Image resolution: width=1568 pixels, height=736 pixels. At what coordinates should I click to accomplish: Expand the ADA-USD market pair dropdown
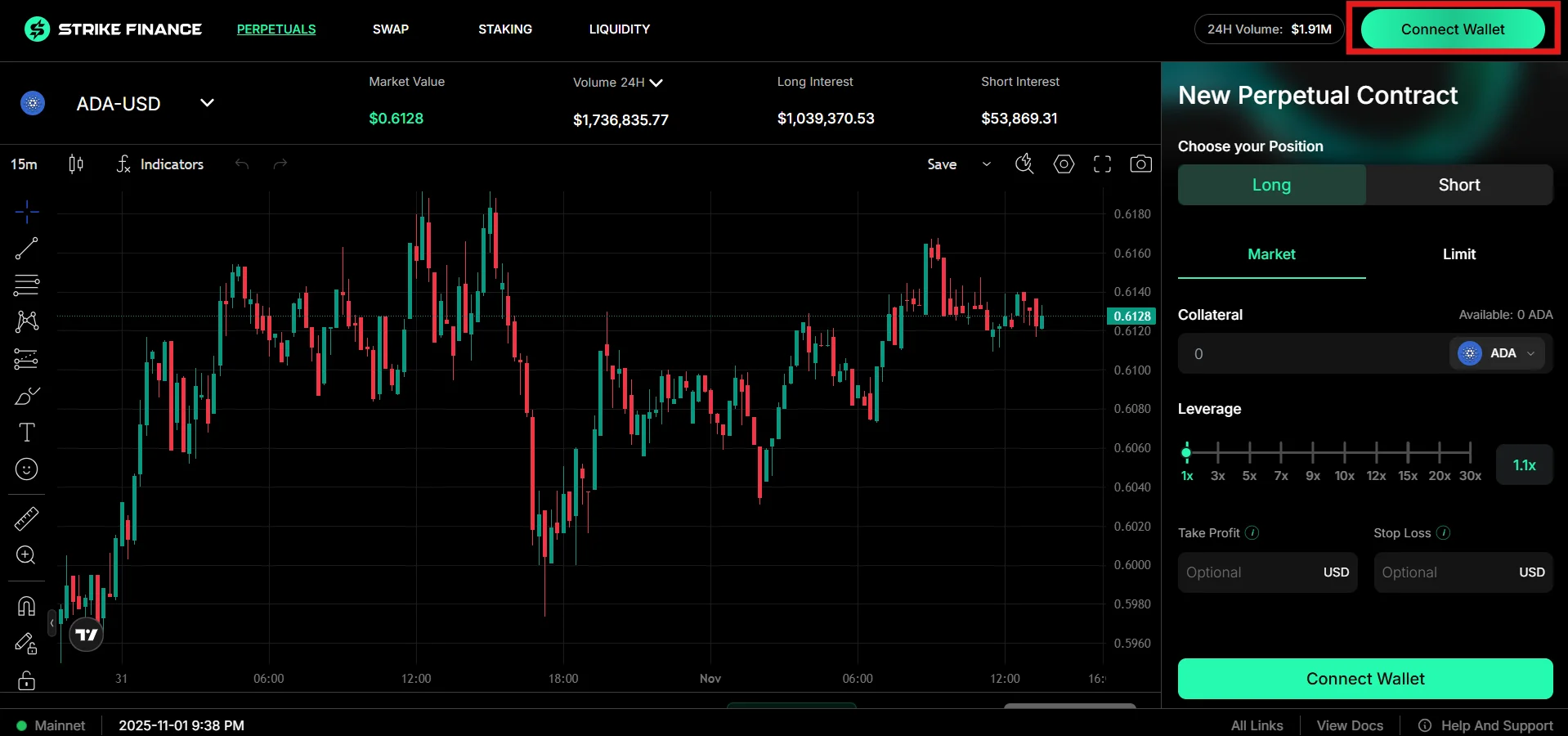tap(207, 103)
